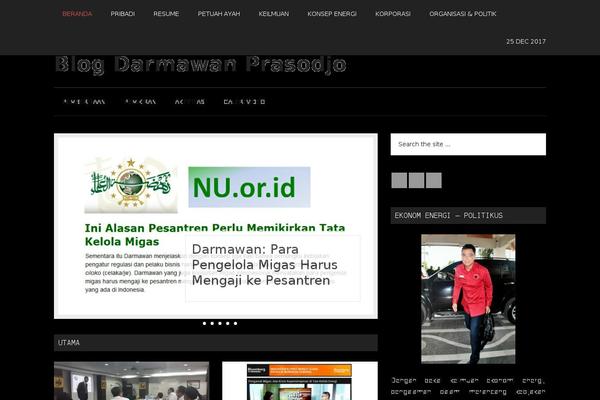The height and width of the screenshot is (400, 600).
Task: Select the fourth slider pagination dot
Action: [x=228, y=323]
